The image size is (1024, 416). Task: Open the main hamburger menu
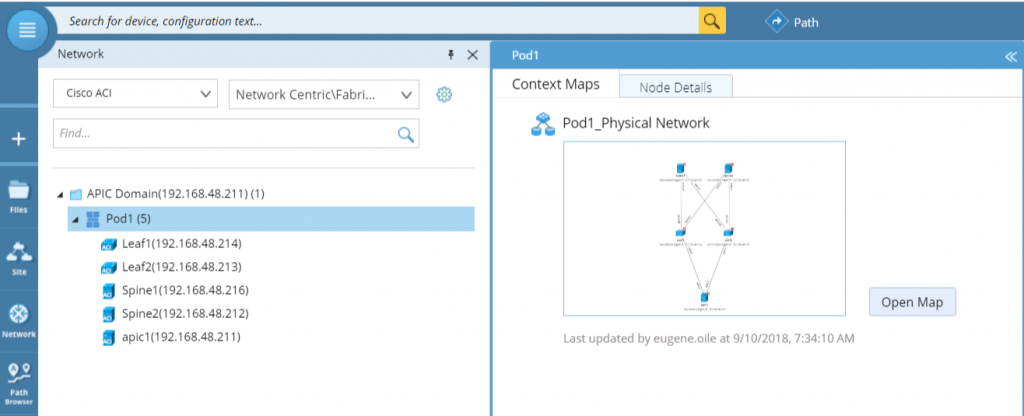pyautogui.click(x=27, y=30)
